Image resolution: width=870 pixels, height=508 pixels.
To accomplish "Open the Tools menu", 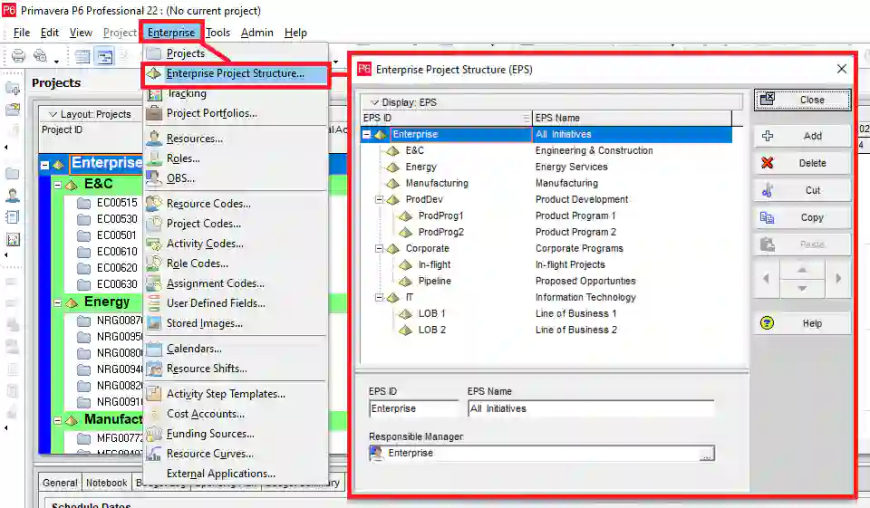I will (x=218, y=32).
